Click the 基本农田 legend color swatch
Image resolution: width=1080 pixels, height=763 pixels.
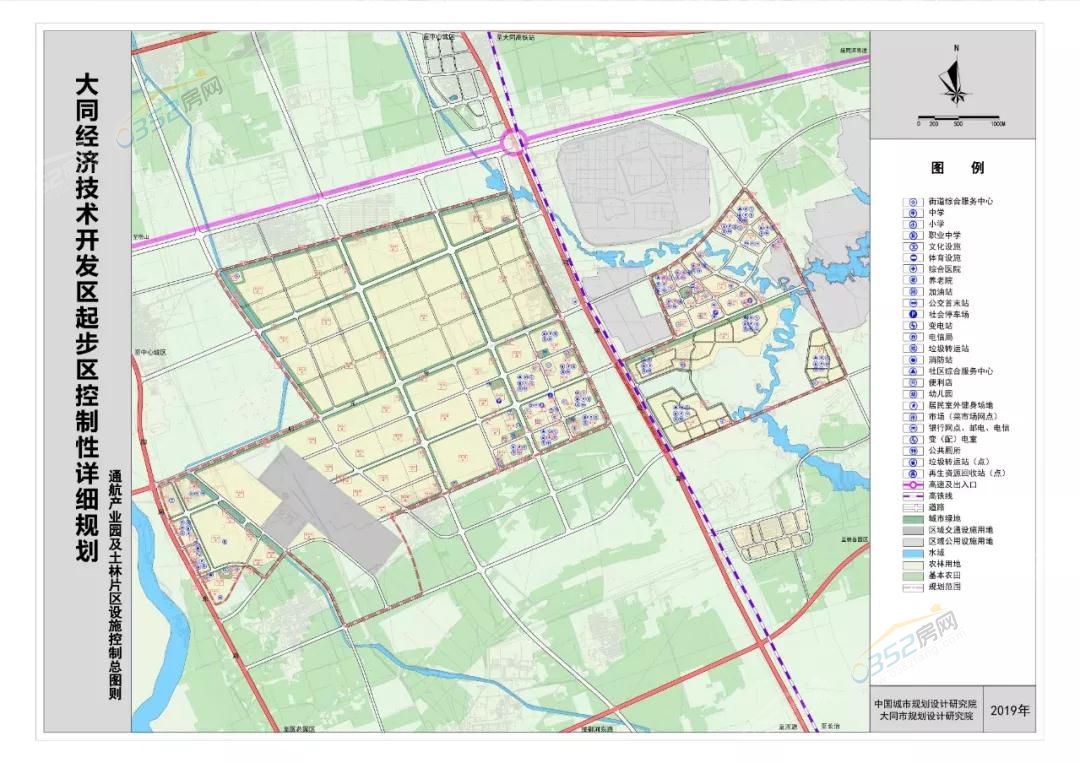pyautogui.click(x=912, y=575)
